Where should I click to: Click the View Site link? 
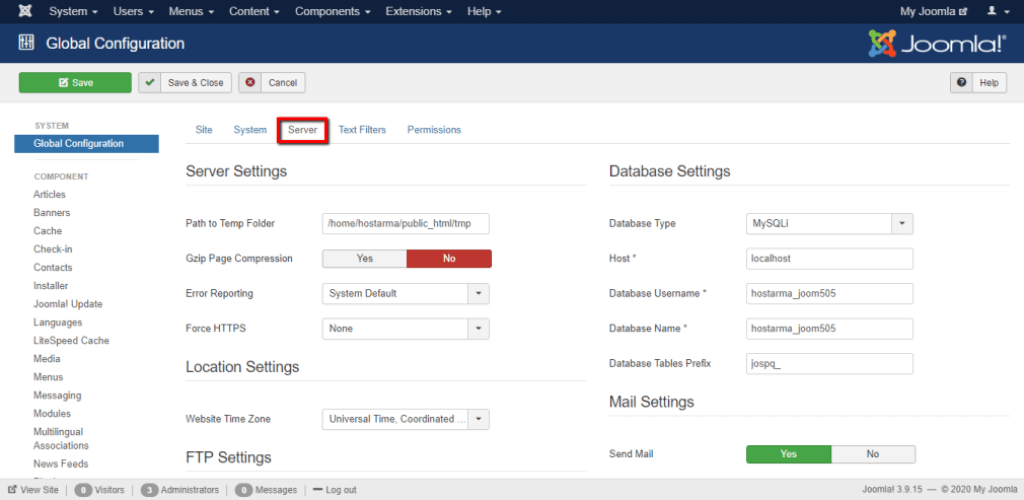[33, 490]
